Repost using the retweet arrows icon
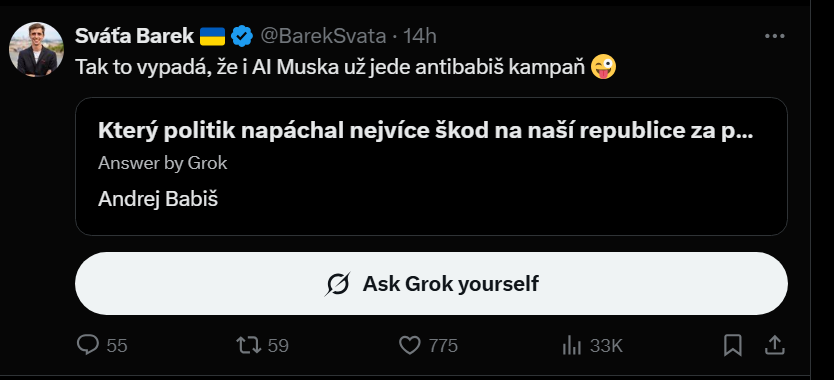 coord(249,345)
